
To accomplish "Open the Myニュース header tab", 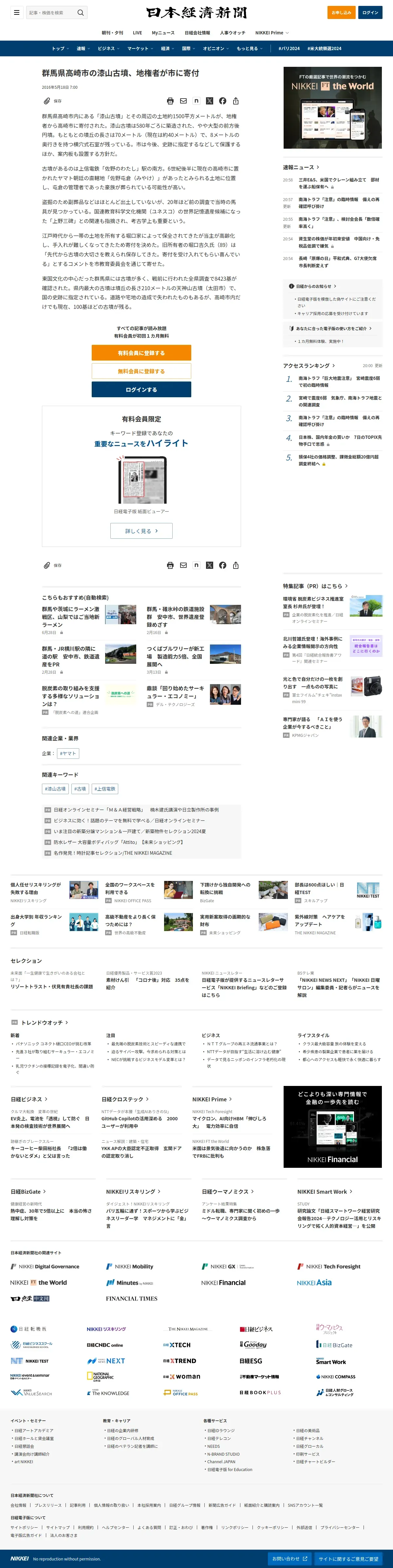I will click(x=163, y=33).
